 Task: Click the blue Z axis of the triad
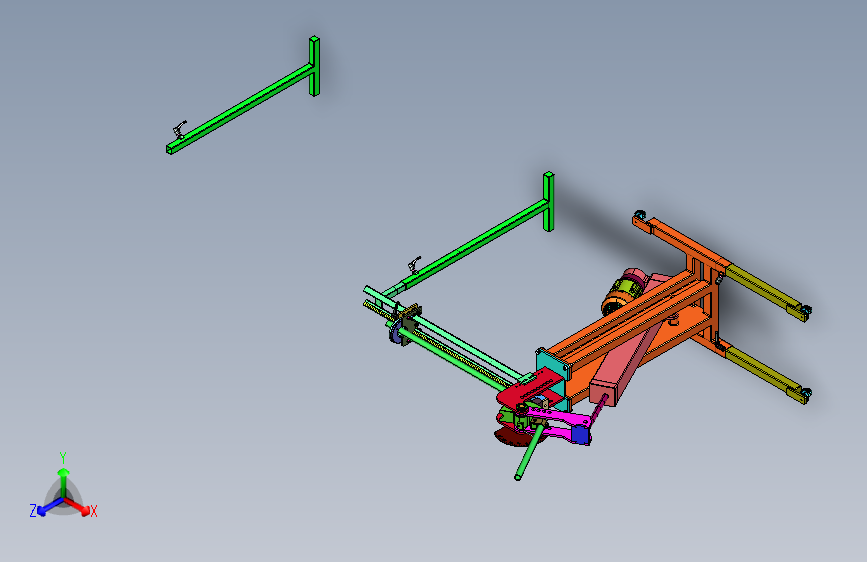tap(50, 506)
